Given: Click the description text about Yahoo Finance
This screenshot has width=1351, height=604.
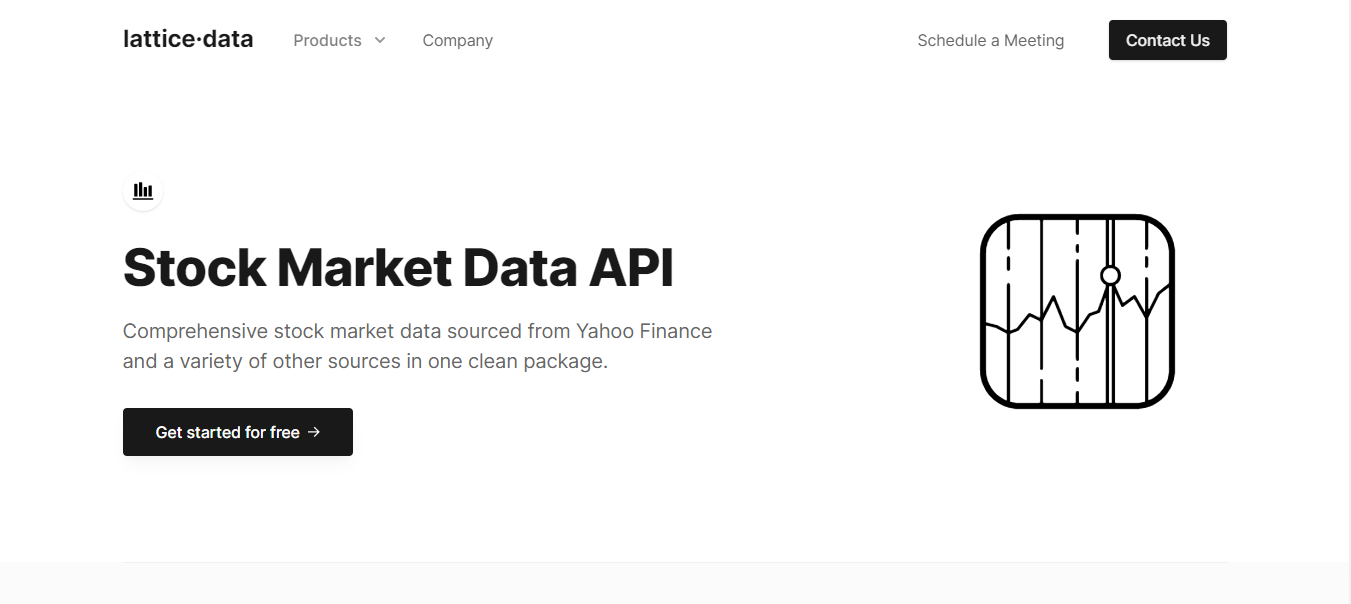Looking at the screenshot, I should (417, 345).
